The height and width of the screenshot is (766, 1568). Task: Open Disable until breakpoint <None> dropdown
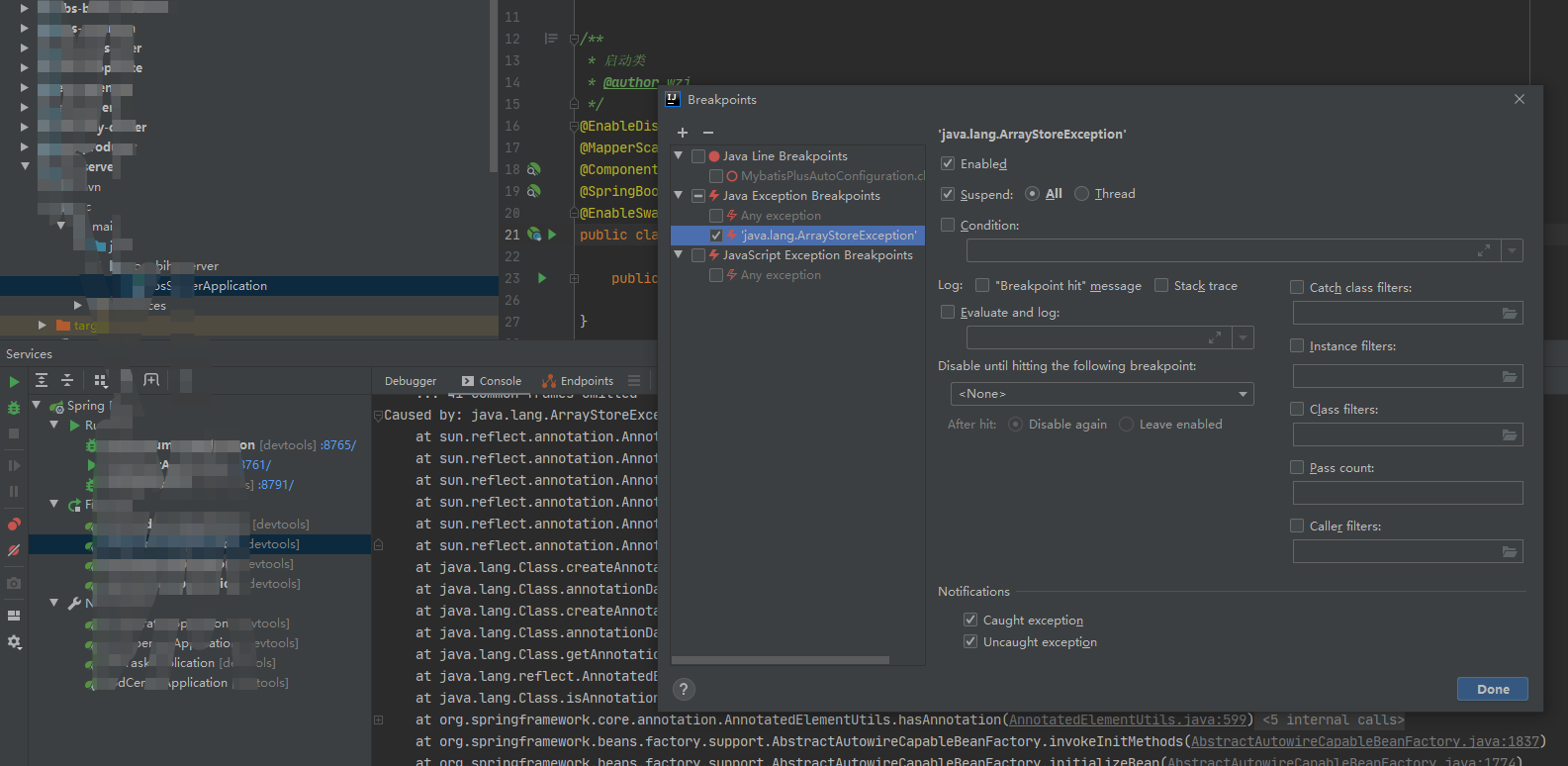pos(1101,394)
